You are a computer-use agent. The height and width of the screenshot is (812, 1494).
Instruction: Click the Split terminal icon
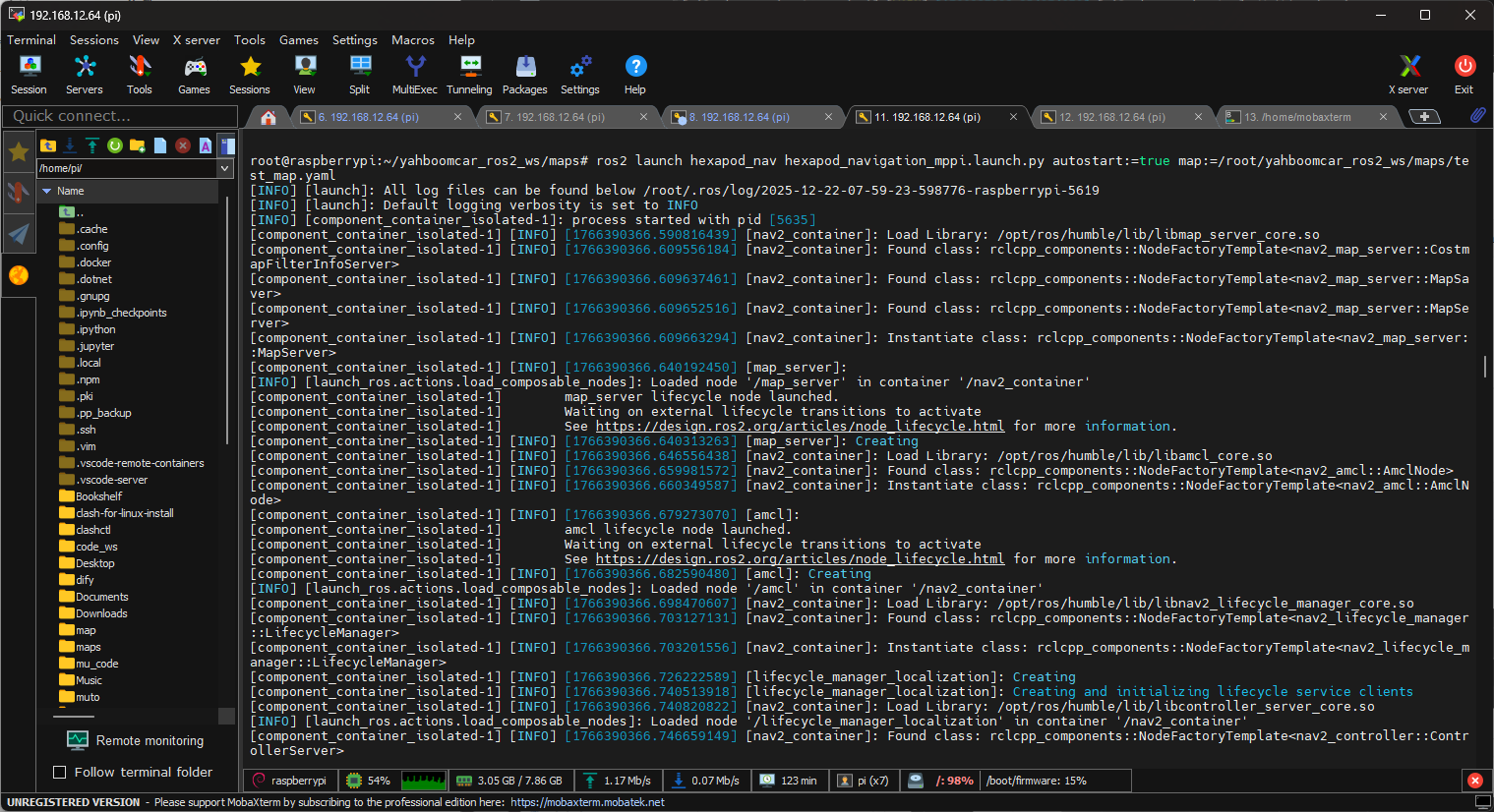click(360, 75)
